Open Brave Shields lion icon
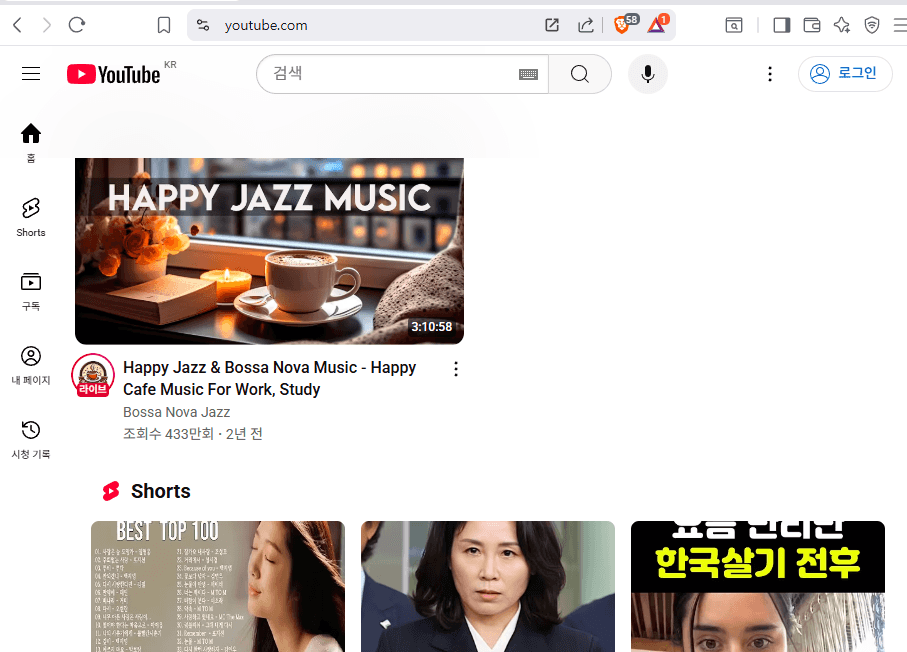 coord(621,25)
